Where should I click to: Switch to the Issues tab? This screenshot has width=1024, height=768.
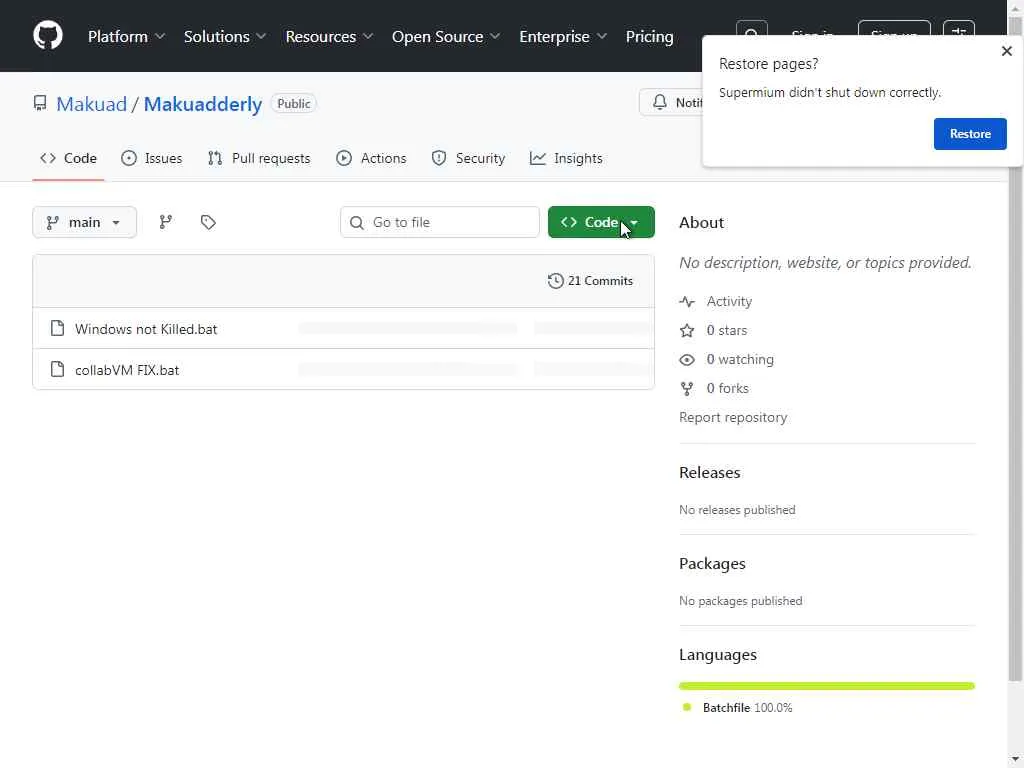tap(152, 158)
